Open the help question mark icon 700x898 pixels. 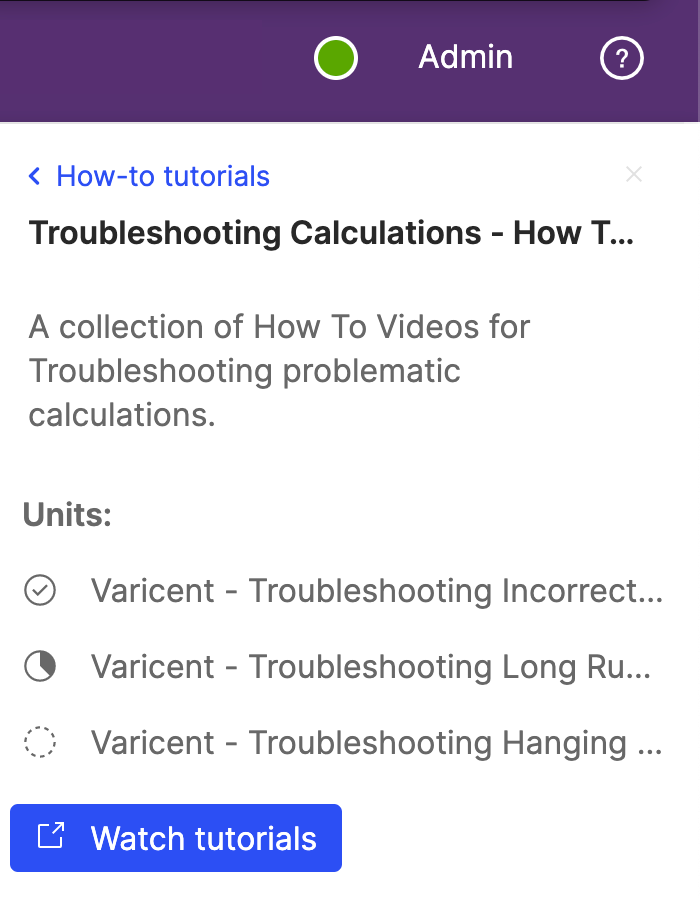(621, 58)
